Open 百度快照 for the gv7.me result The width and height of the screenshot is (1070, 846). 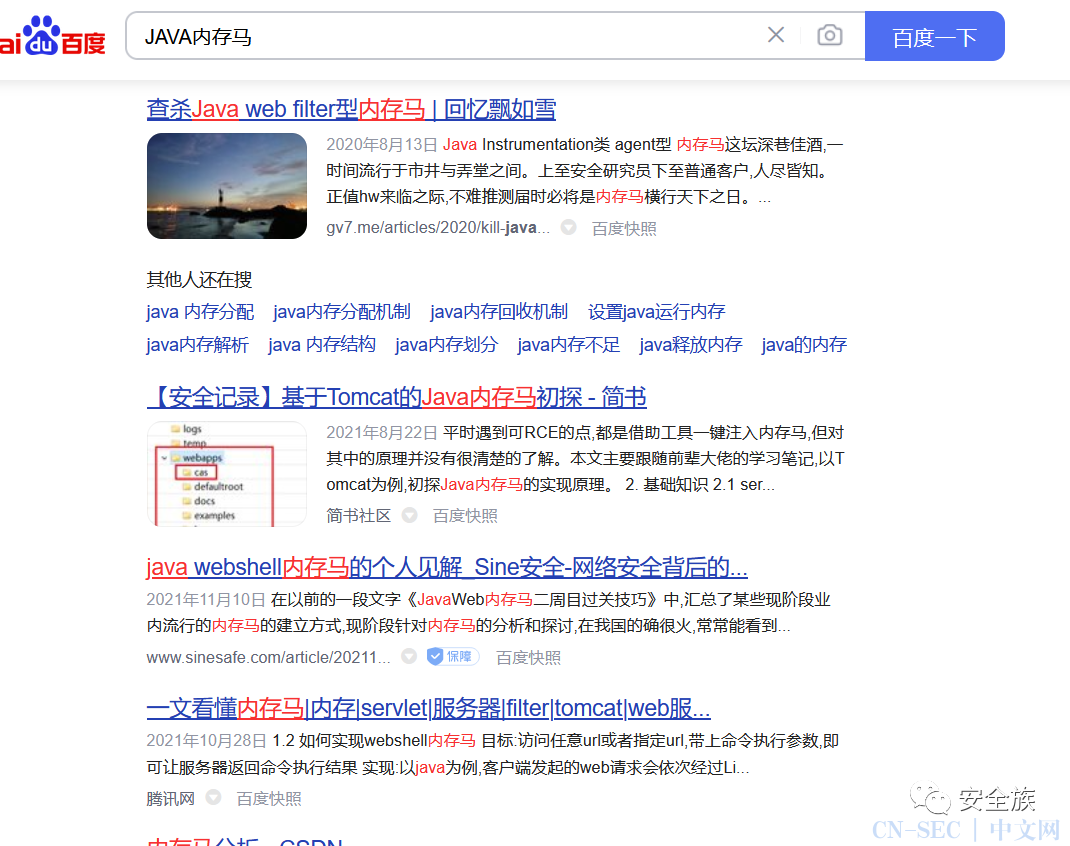click(624, 229)
